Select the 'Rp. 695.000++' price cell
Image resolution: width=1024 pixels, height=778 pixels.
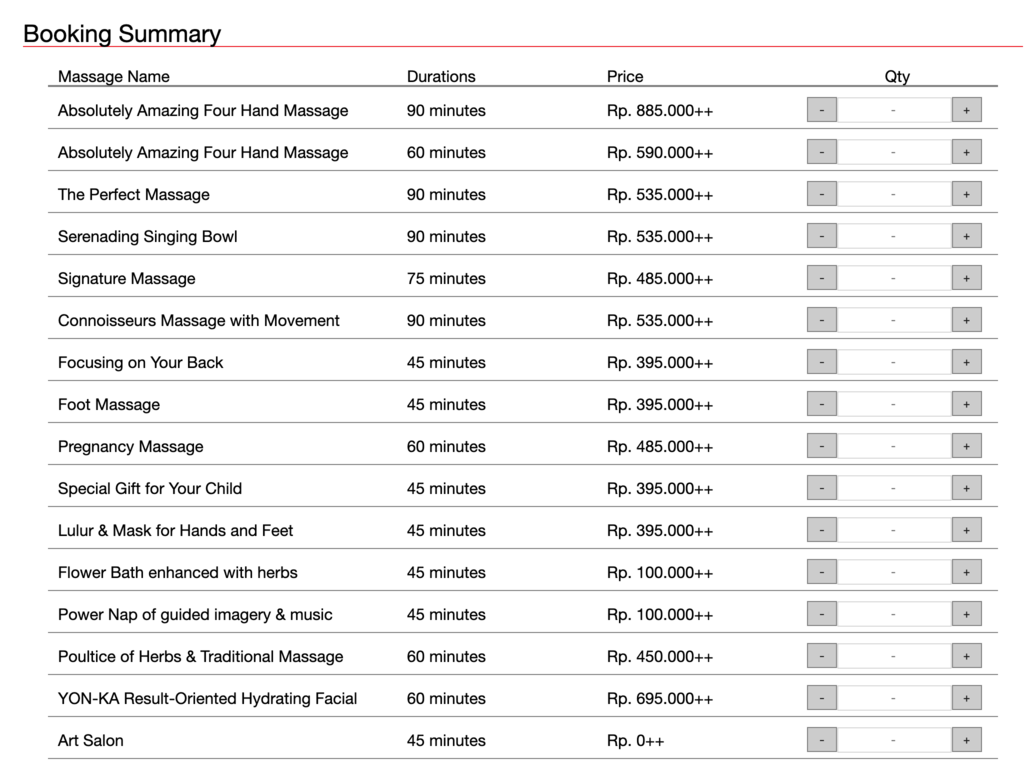(x=660, y=698)
